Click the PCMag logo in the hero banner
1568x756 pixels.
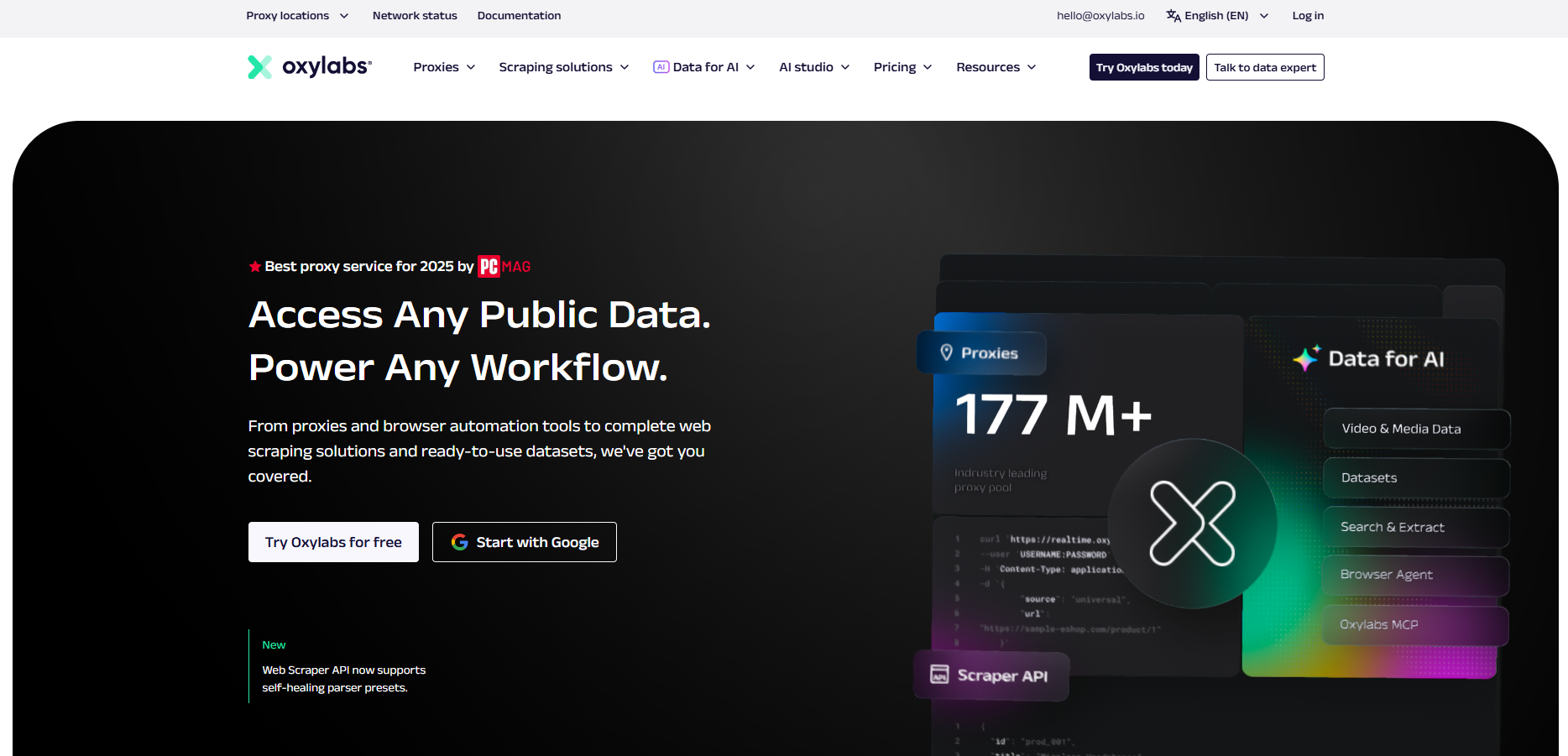(x=504, y=266)
